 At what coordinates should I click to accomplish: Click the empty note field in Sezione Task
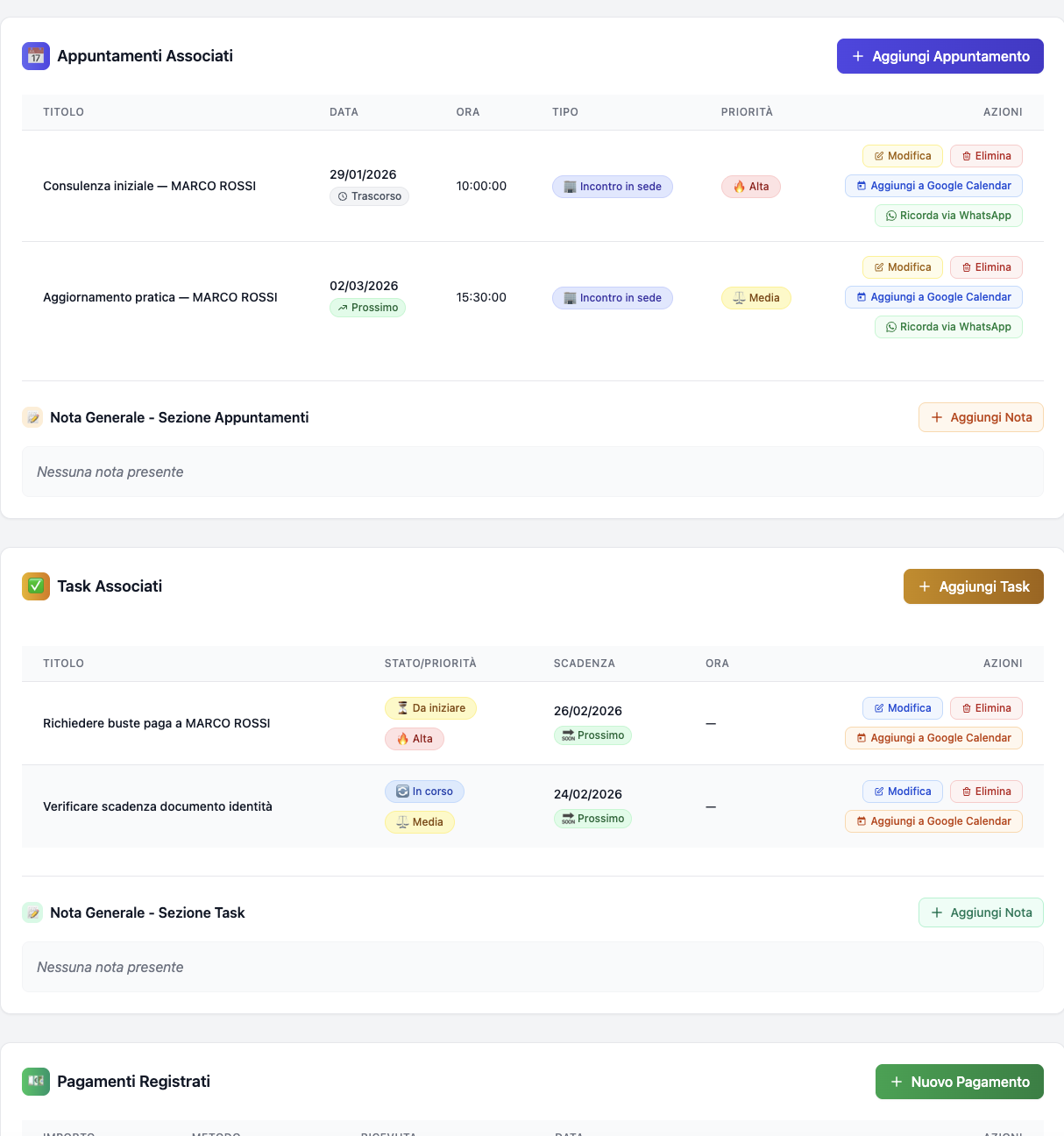532,967
